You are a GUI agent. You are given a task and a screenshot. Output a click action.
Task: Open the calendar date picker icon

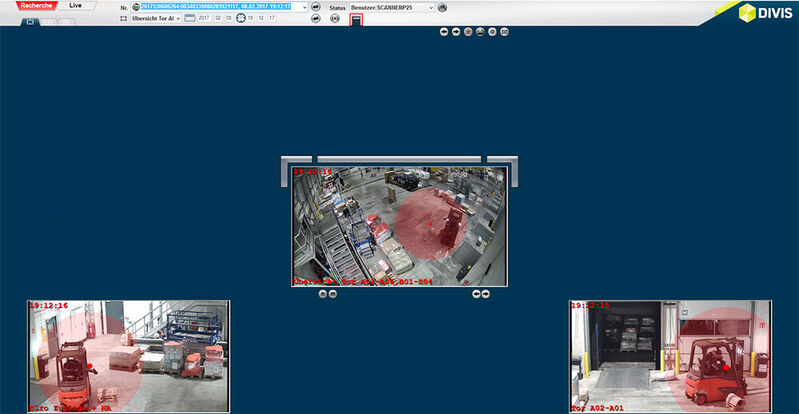tap(190, 18)
